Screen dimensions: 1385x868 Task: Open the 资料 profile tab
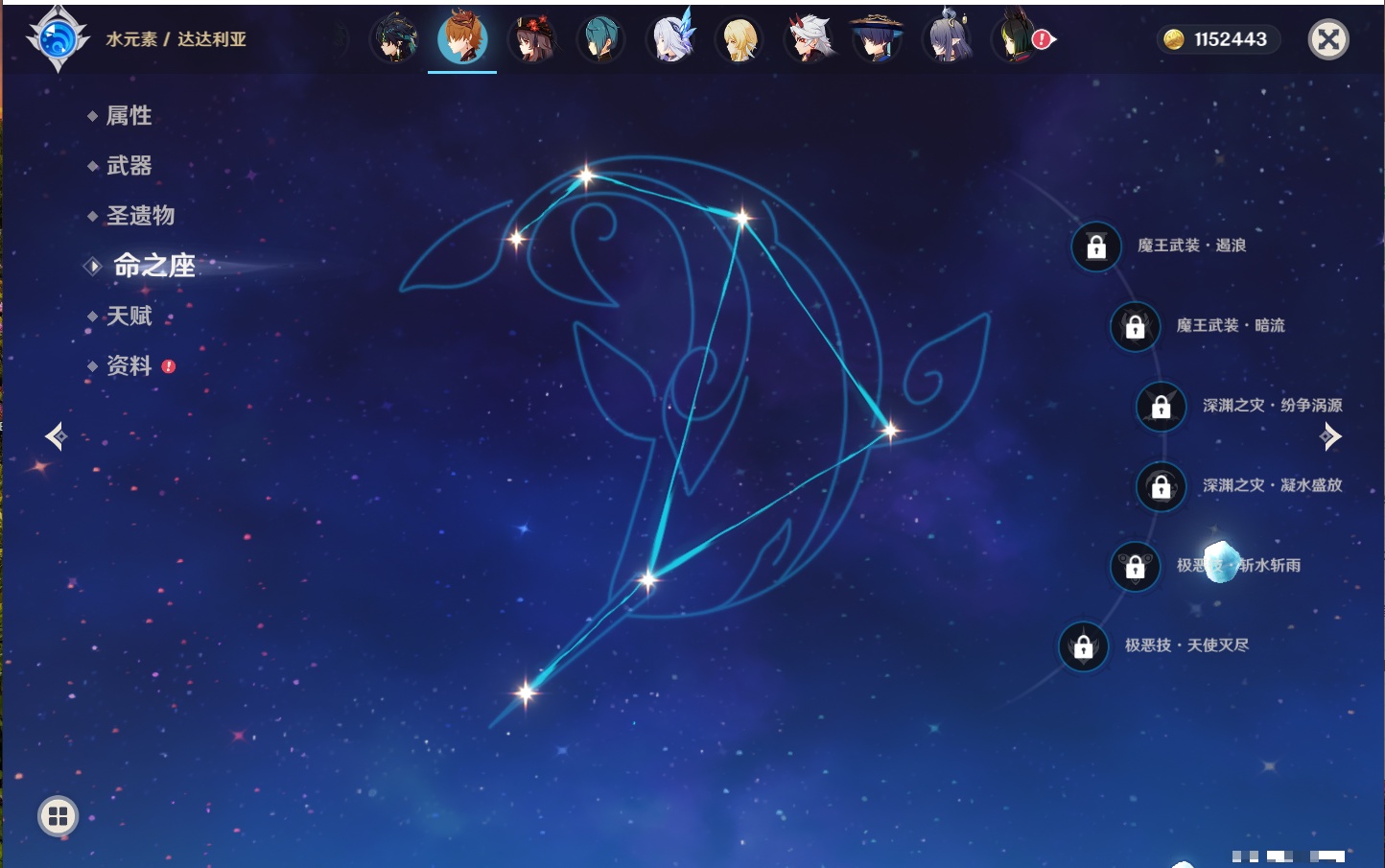129,365
